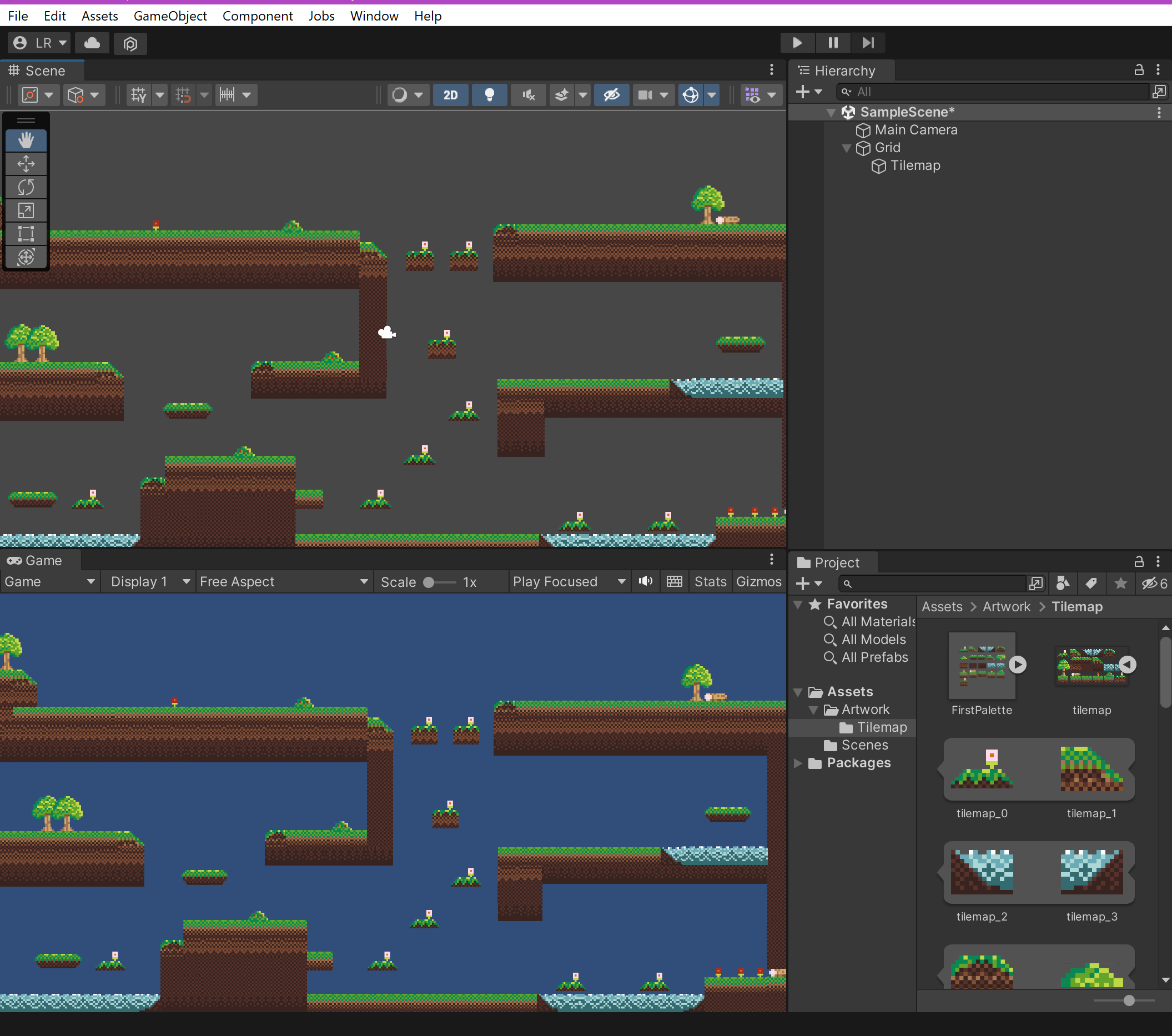Adjust the Game view Scale slider

click(x=440, y=582)
